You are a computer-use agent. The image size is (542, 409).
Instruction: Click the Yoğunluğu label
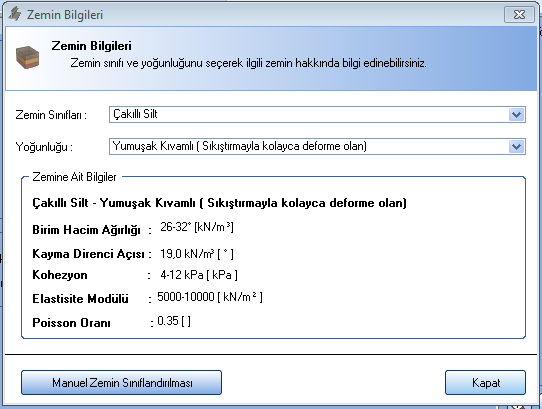click(x=44, y=147)
